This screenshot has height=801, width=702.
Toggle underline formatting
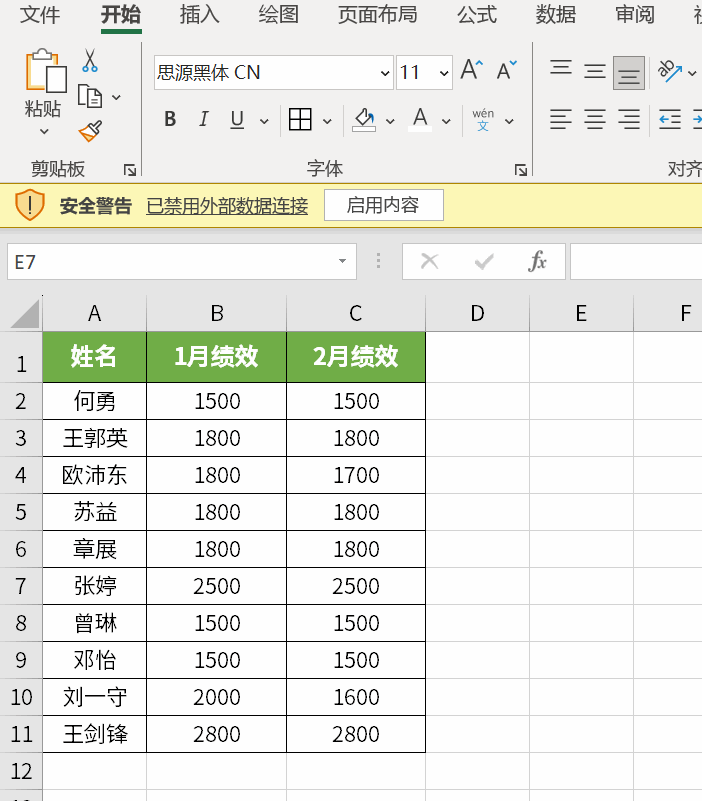click(237, 120)
